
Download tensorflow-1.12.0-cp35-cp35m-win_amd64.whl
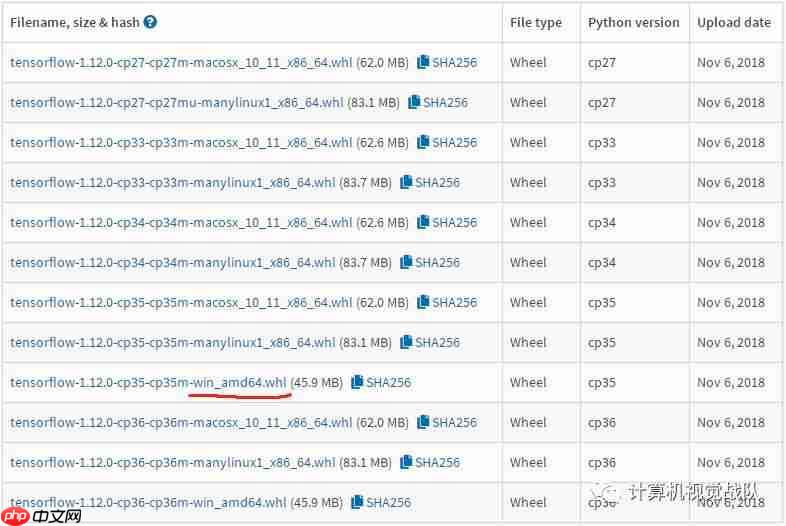point(148,383)
